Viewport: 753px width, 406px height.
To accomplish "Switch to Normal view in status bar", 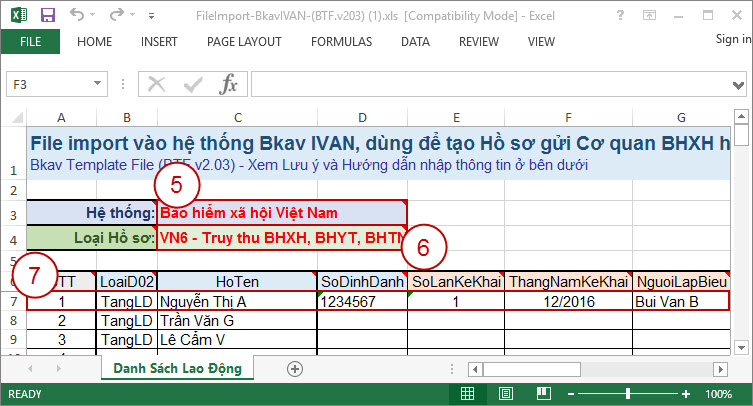I will point(467,394).
